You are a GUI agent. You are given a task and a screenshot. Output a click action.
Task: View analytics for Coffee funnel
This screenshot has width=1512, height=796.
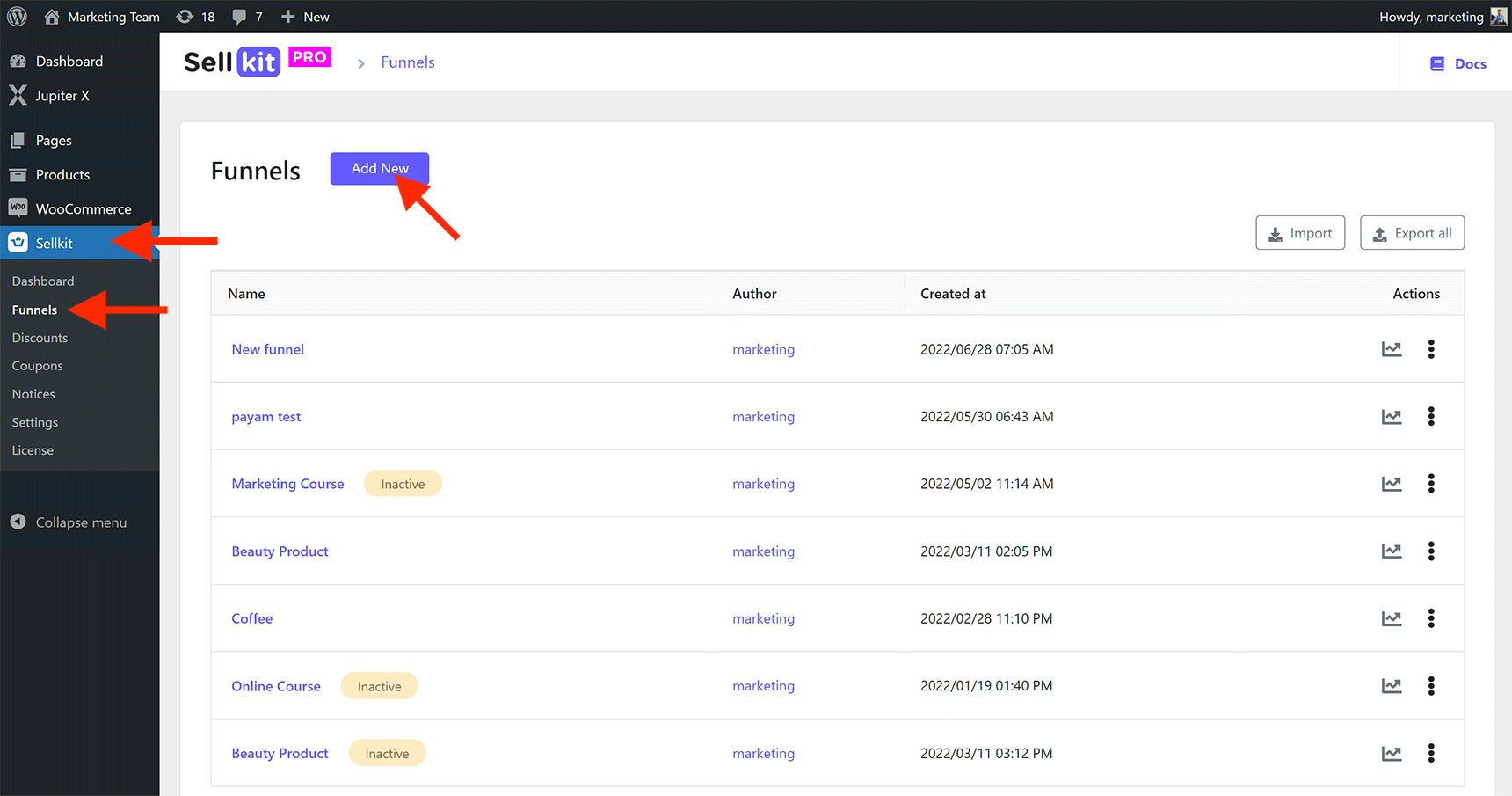(1392, 618)
